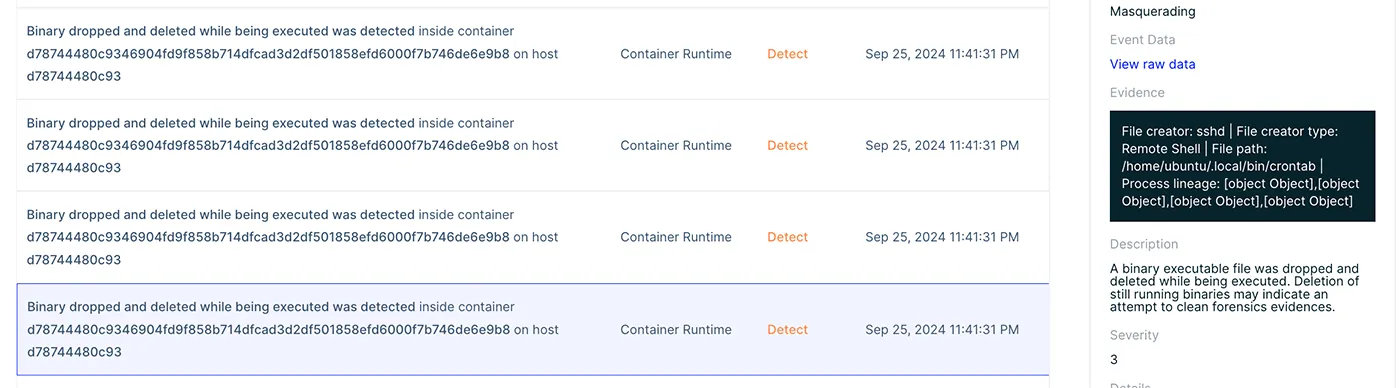Click Container Runtime in the topmost row
The width and height of the screenshot is (1400, 388).
676,54
